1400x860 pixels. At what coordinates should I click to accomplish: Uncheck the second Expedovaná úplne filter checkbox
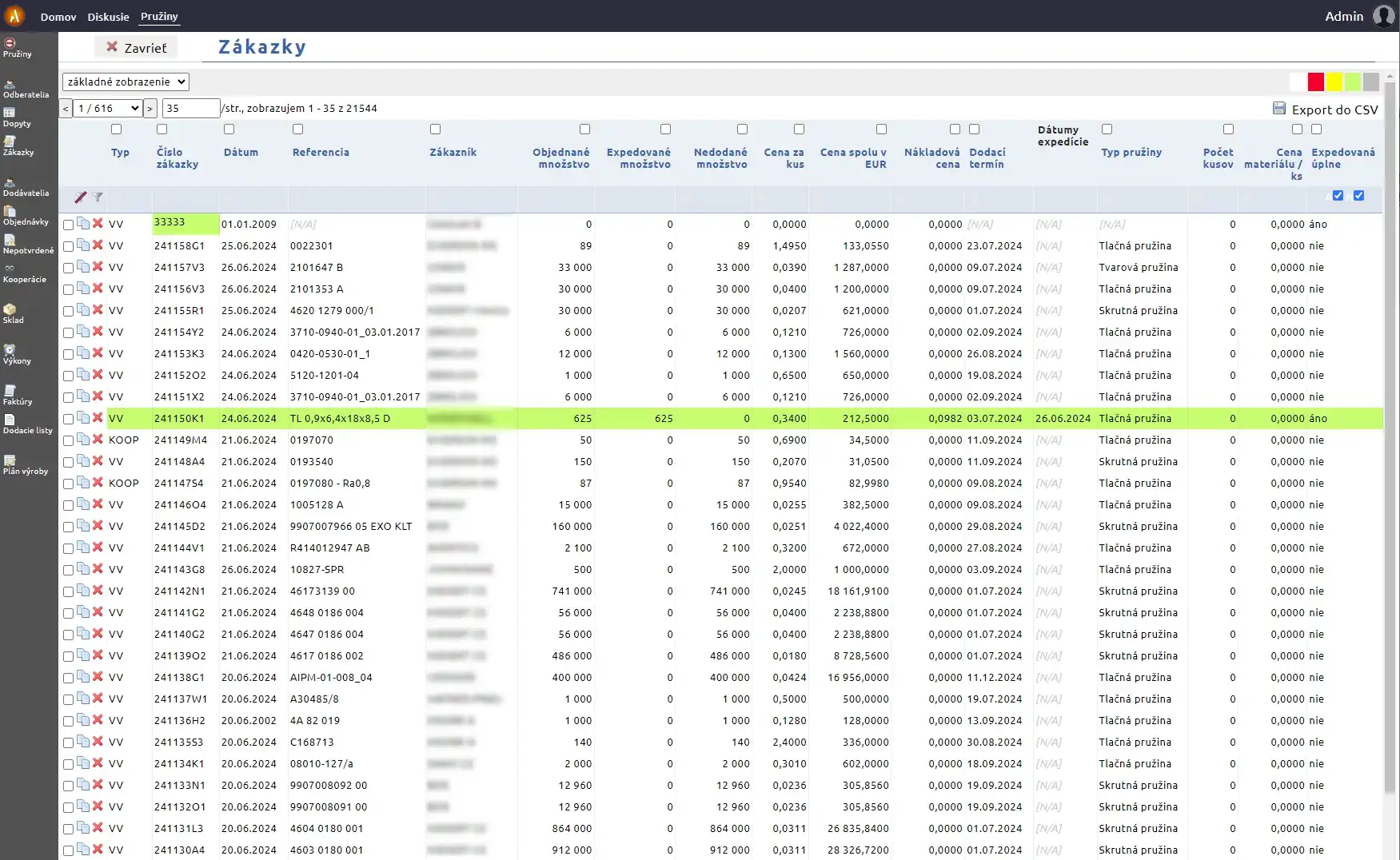tap(1358, 195)
